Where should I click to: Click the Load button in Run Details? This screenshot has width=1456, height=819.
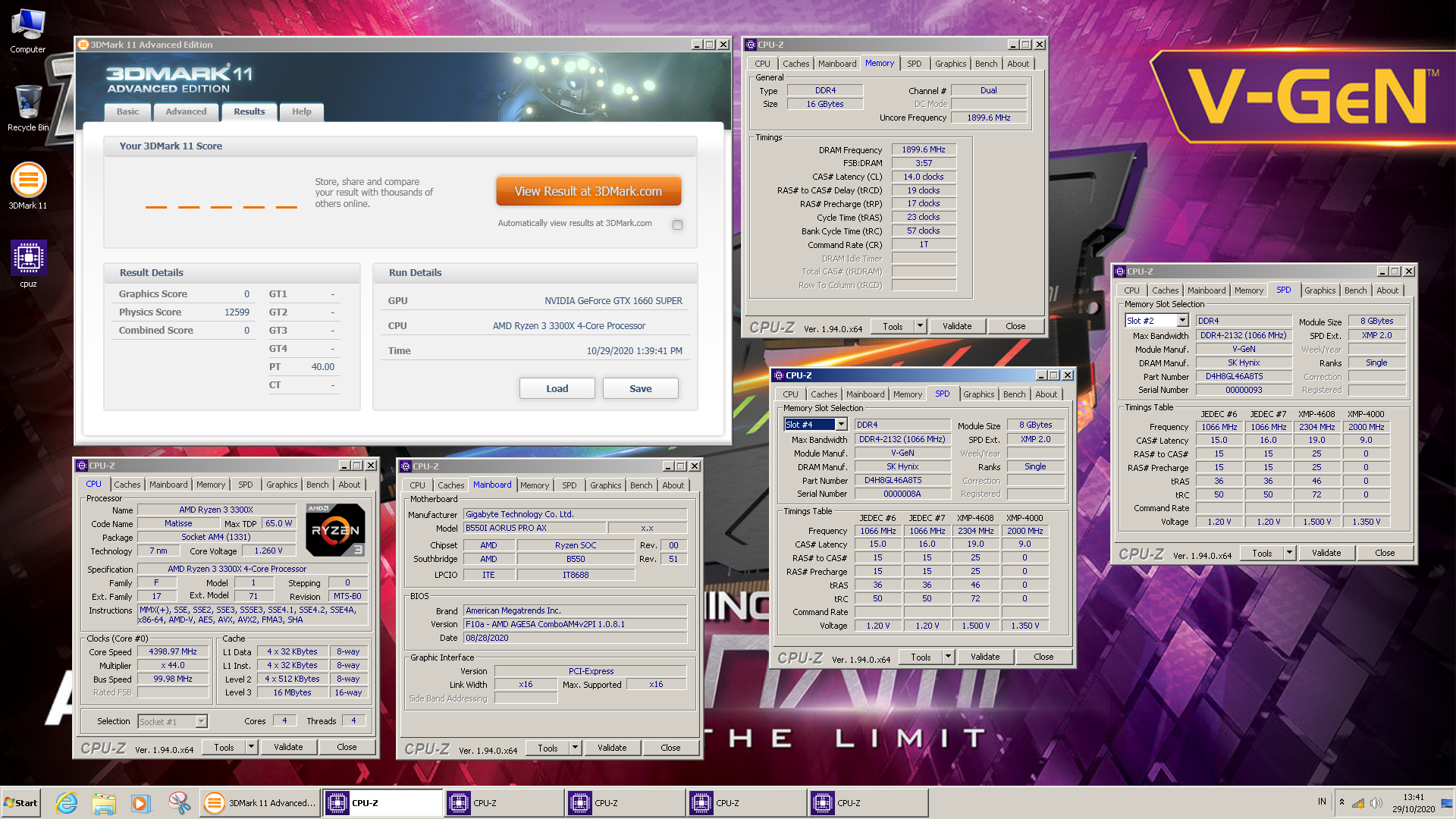[557, 388]
